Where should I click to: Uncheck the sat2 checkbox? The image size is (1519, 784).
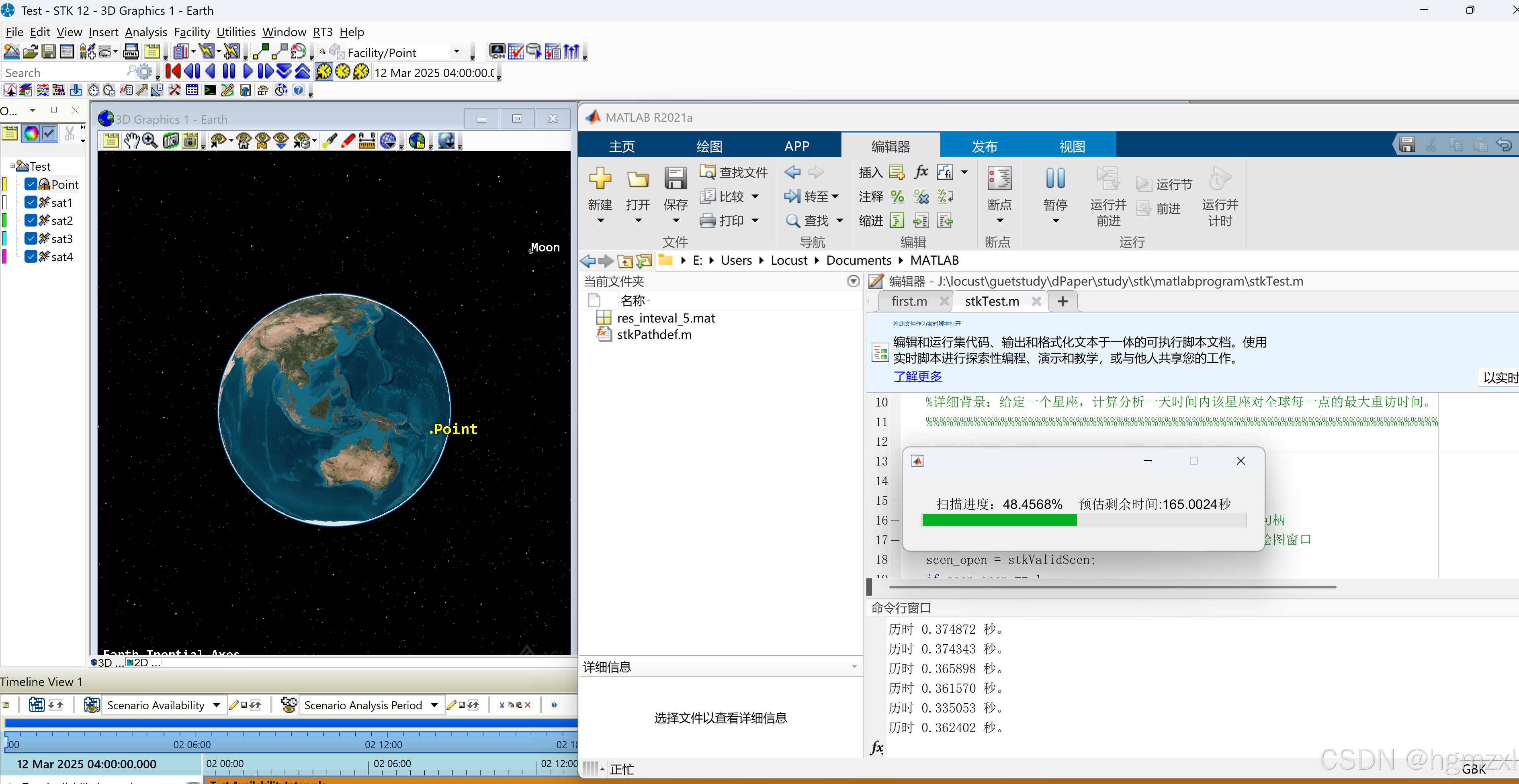tap(31, 220)
